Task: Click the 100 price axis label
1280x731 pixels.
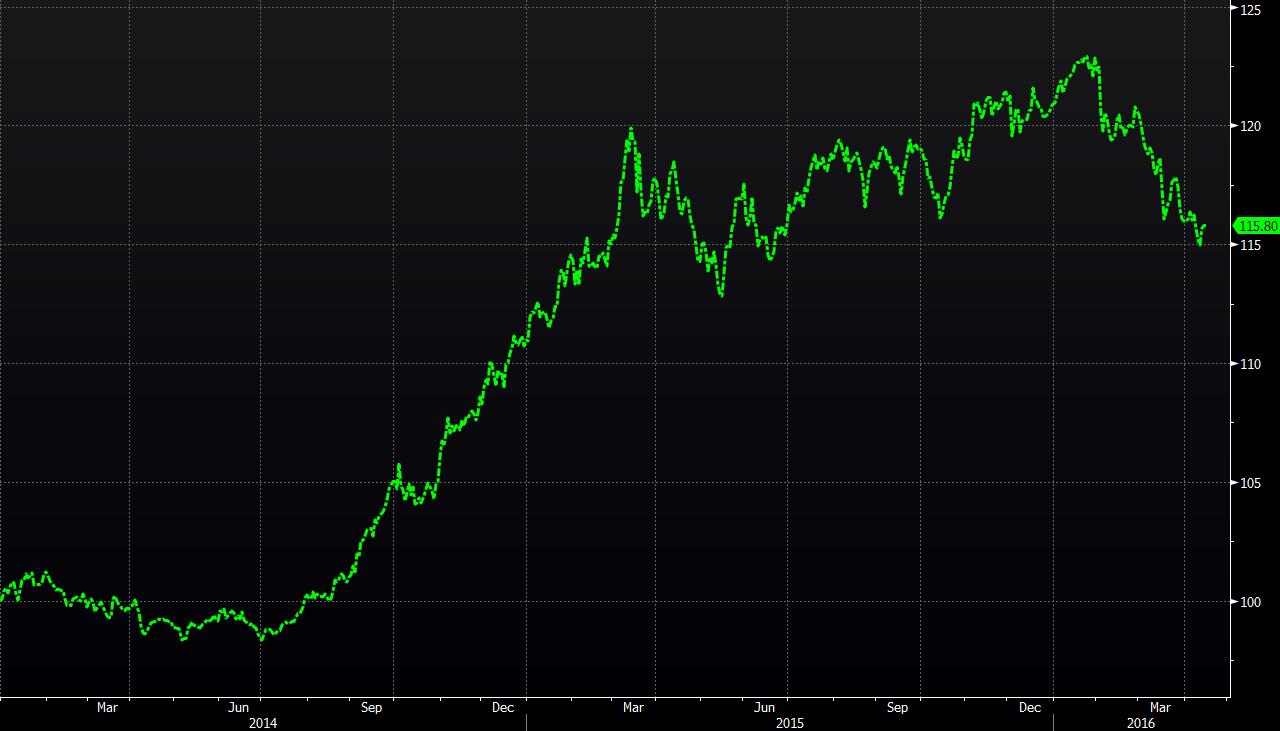Action: pos(1251,602)
